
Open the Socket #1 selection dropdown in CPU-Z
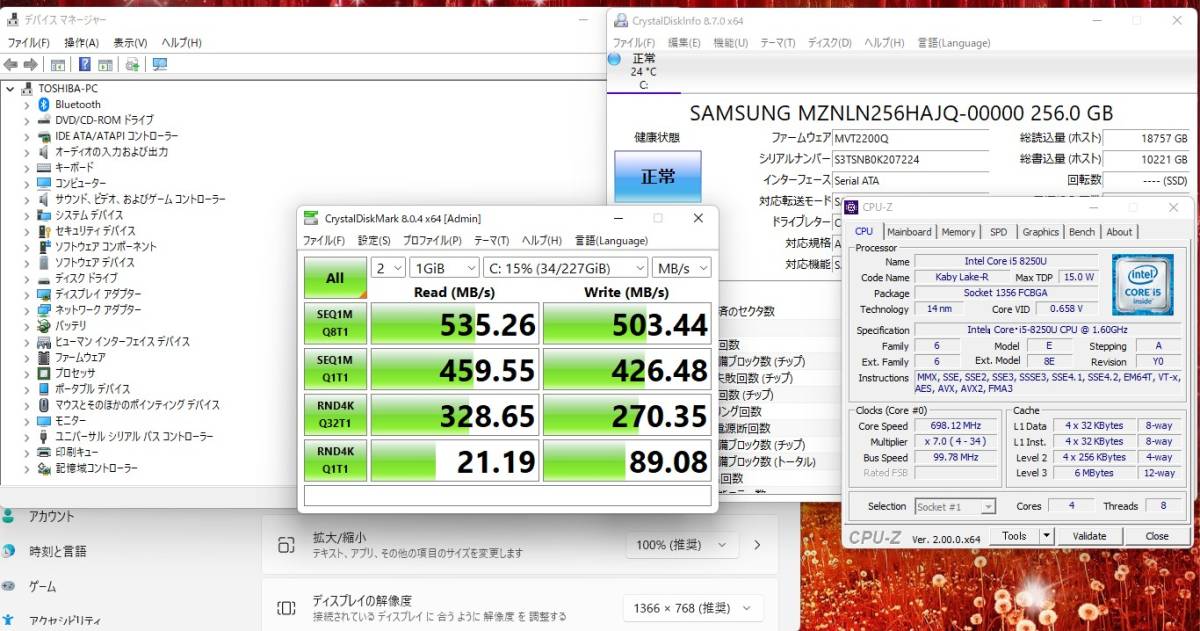(954, 507)
